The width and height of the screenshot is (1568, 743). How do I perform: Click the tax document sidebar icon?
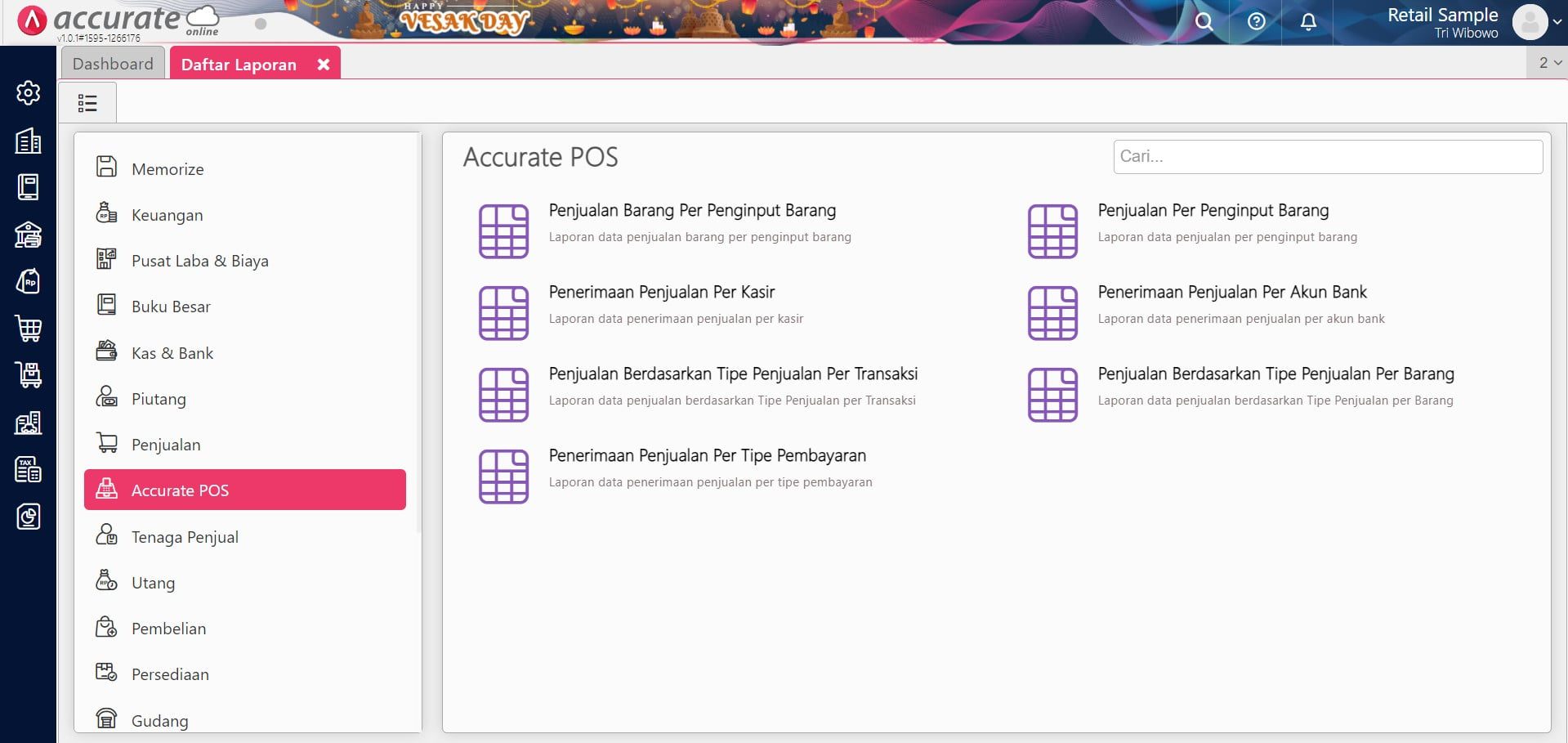[x=29, y=470]
